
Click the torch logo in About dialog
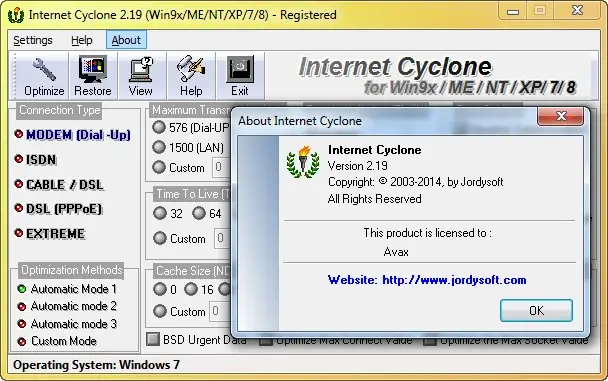(x=303, y=162)
